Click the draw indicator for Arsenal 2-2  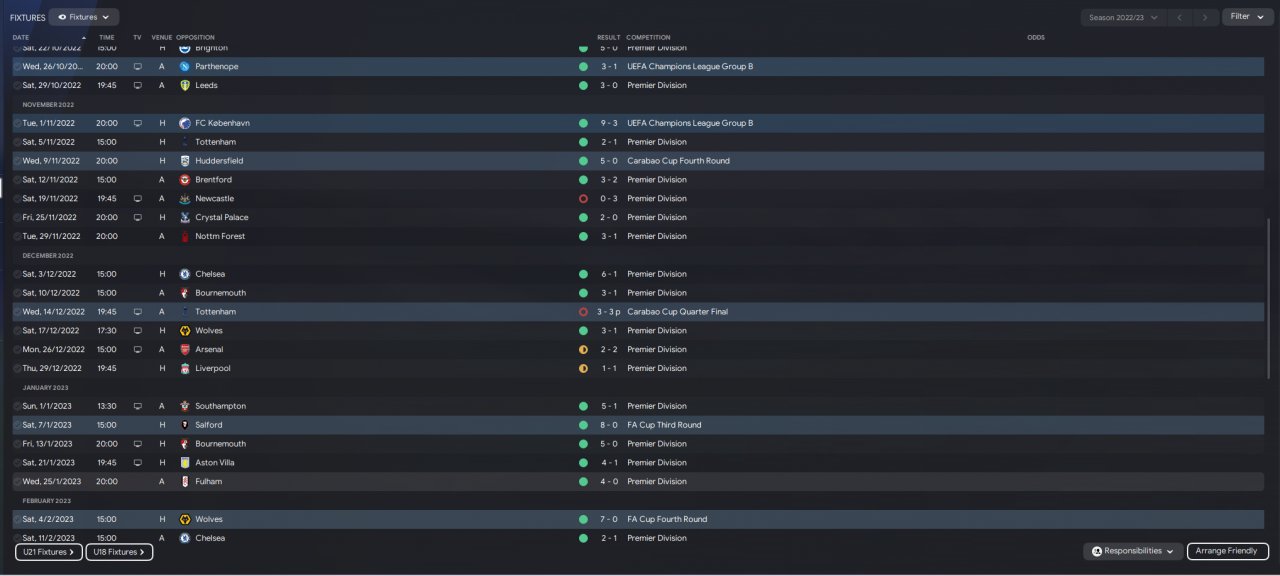point(583,350)
